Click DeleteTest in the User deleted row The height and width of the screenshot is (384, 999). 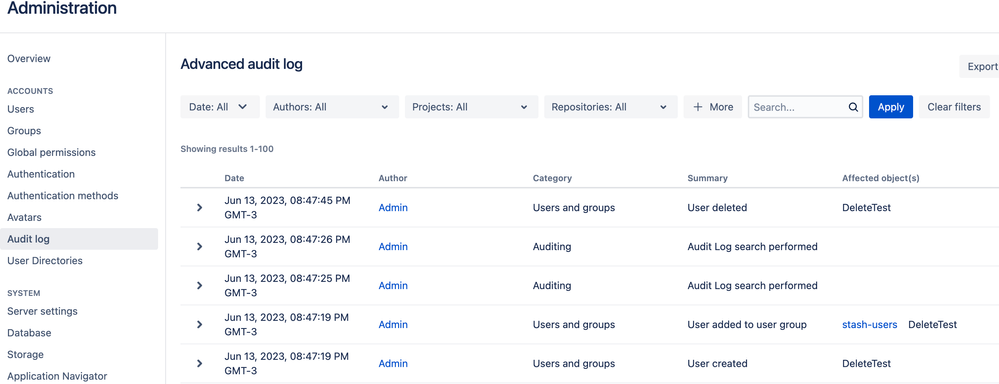click(x=866, y=208)
